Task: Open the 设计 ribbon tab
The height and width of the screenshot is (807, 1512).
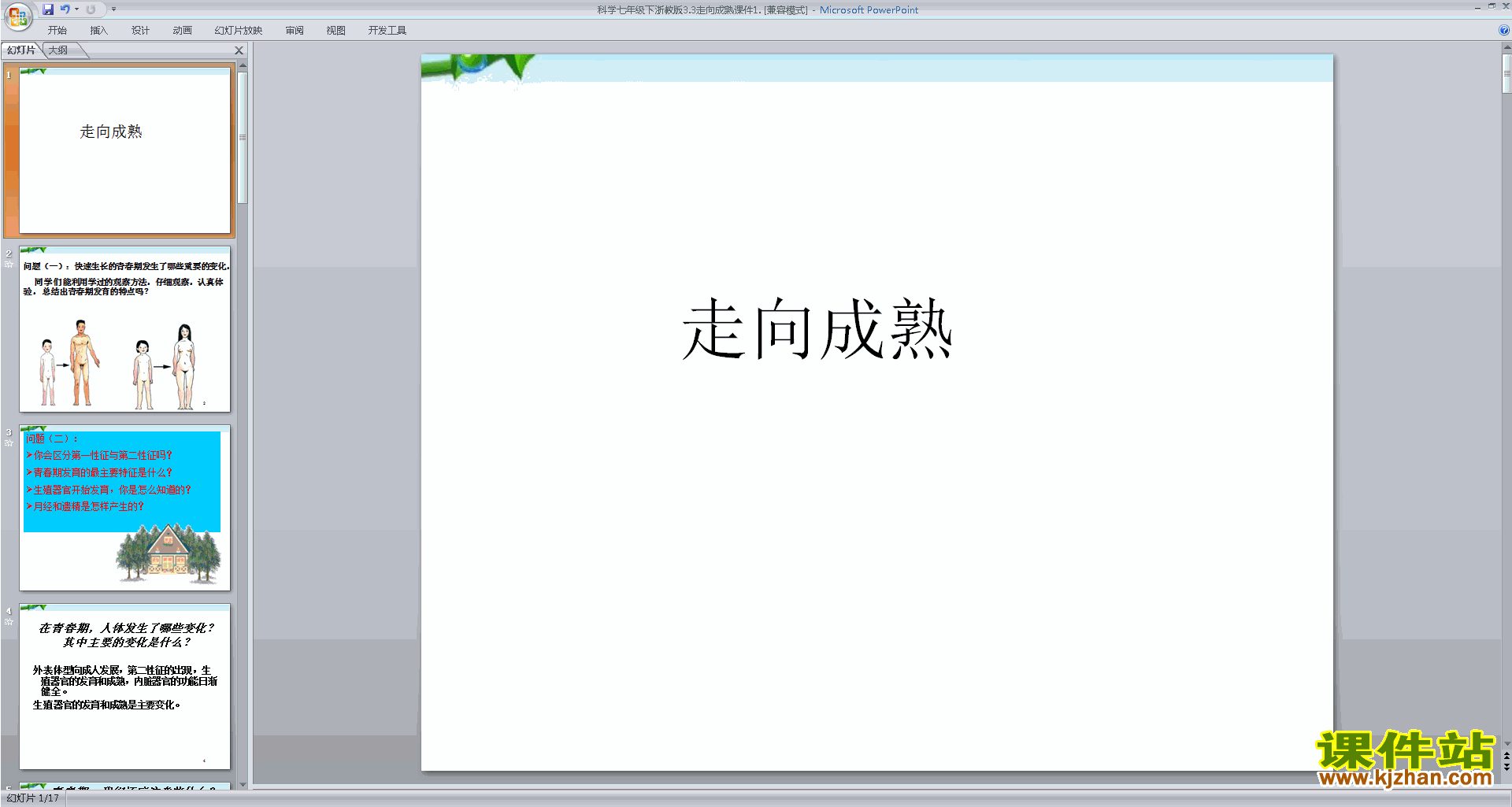Action: 140,31
